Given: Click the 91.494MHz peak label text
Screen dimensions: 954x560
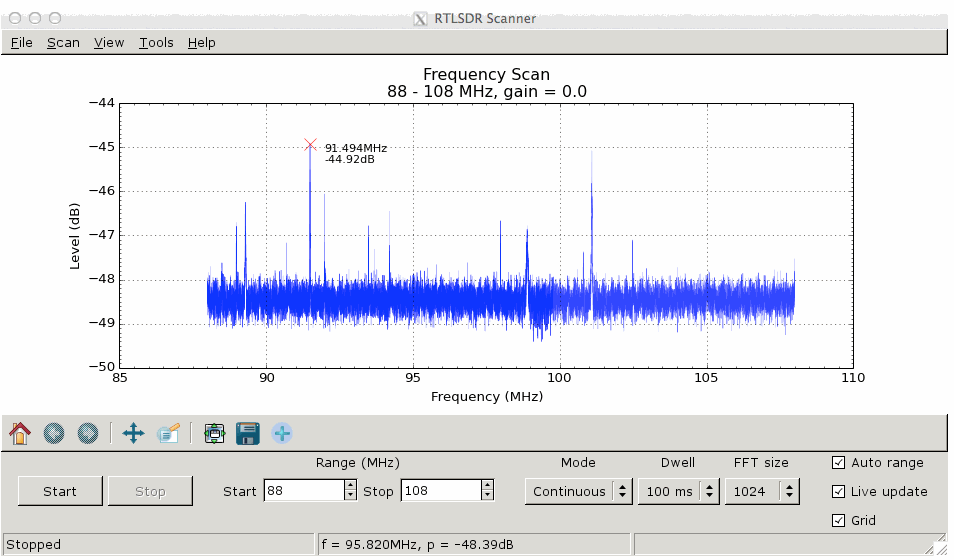Looking at the screenshot, I should coord(356,148).
